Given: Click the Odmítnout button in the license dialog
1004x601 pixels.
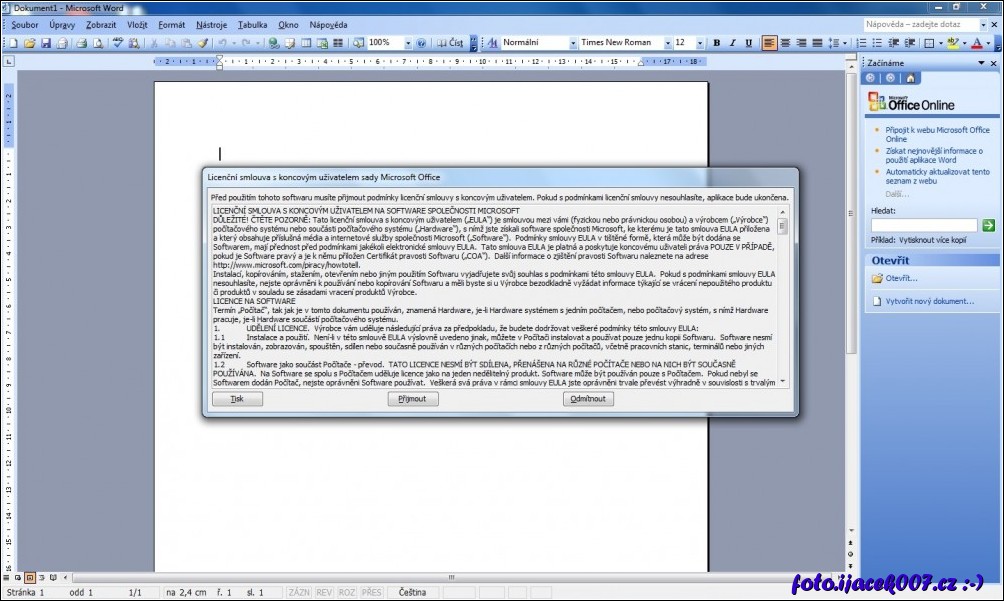Looking at the screenshot, I should (x=588, y=399).
